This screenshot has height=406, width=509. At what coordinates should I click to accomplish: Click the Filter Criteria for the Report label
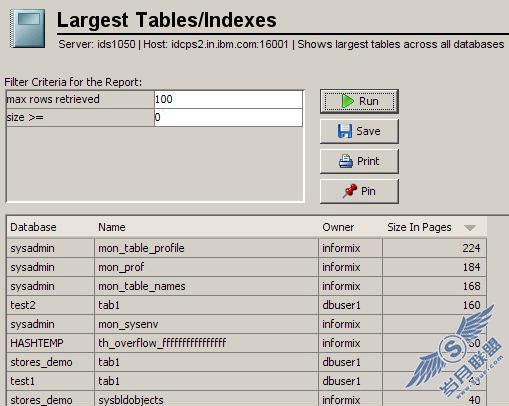pyautogui.click(x=73, y=82)
